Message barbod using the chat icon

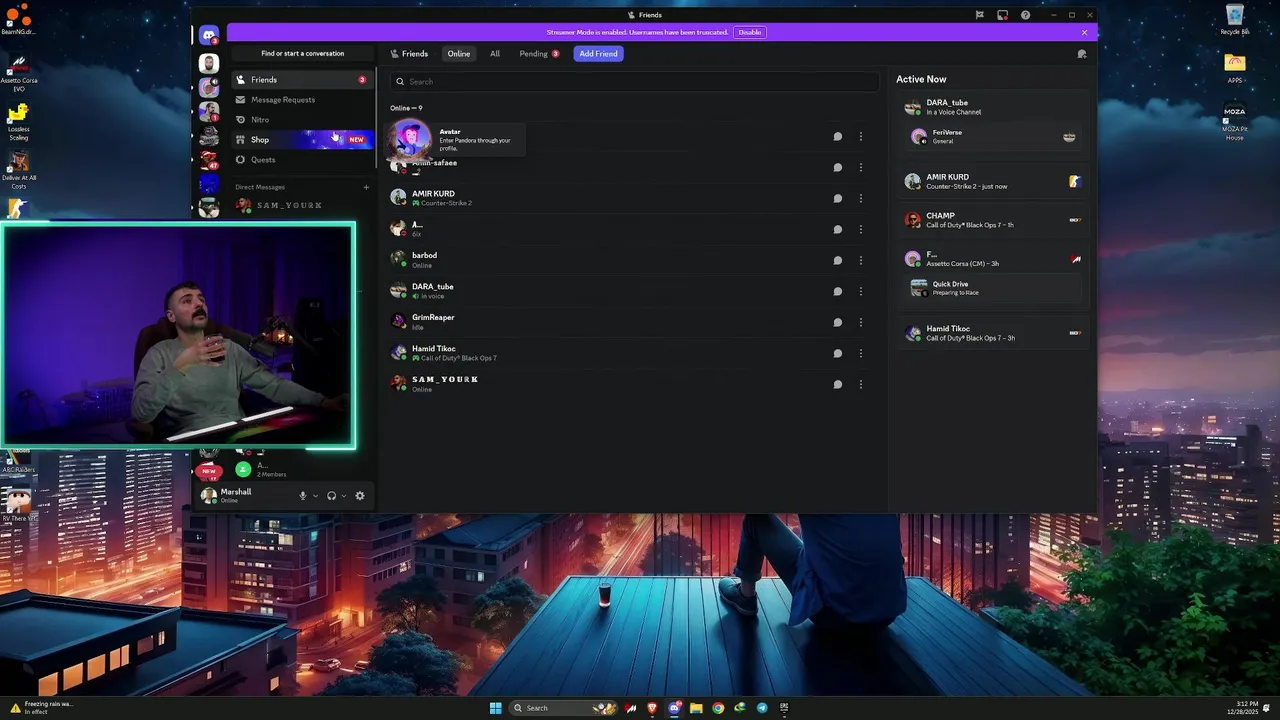838,260
